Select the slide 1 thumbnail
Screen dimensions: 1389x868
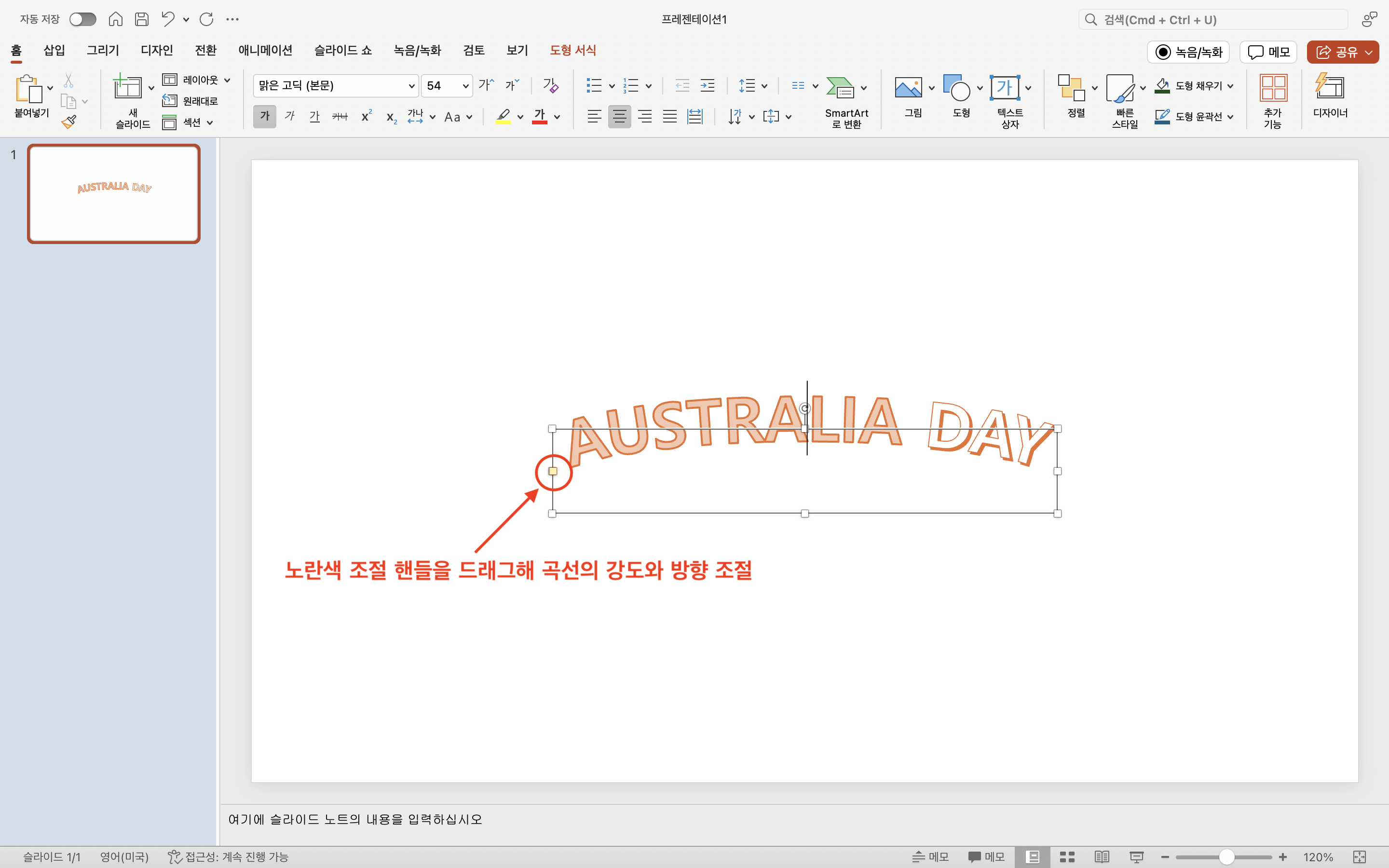click(x=113, y=193)
